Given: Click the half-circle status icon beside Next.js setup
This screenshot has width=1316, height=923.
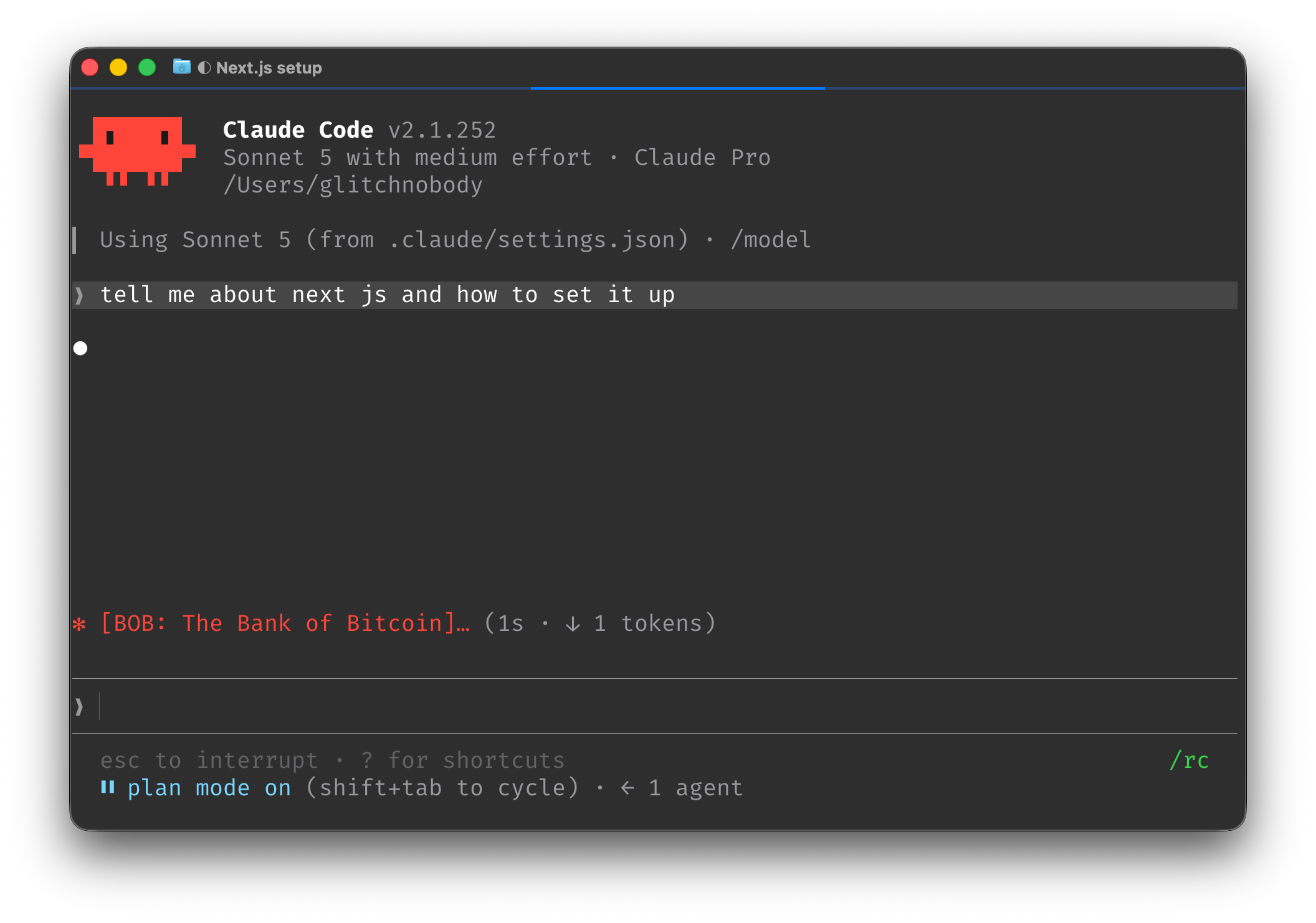Looking at the screenshot, I should [x=204, y=68].
